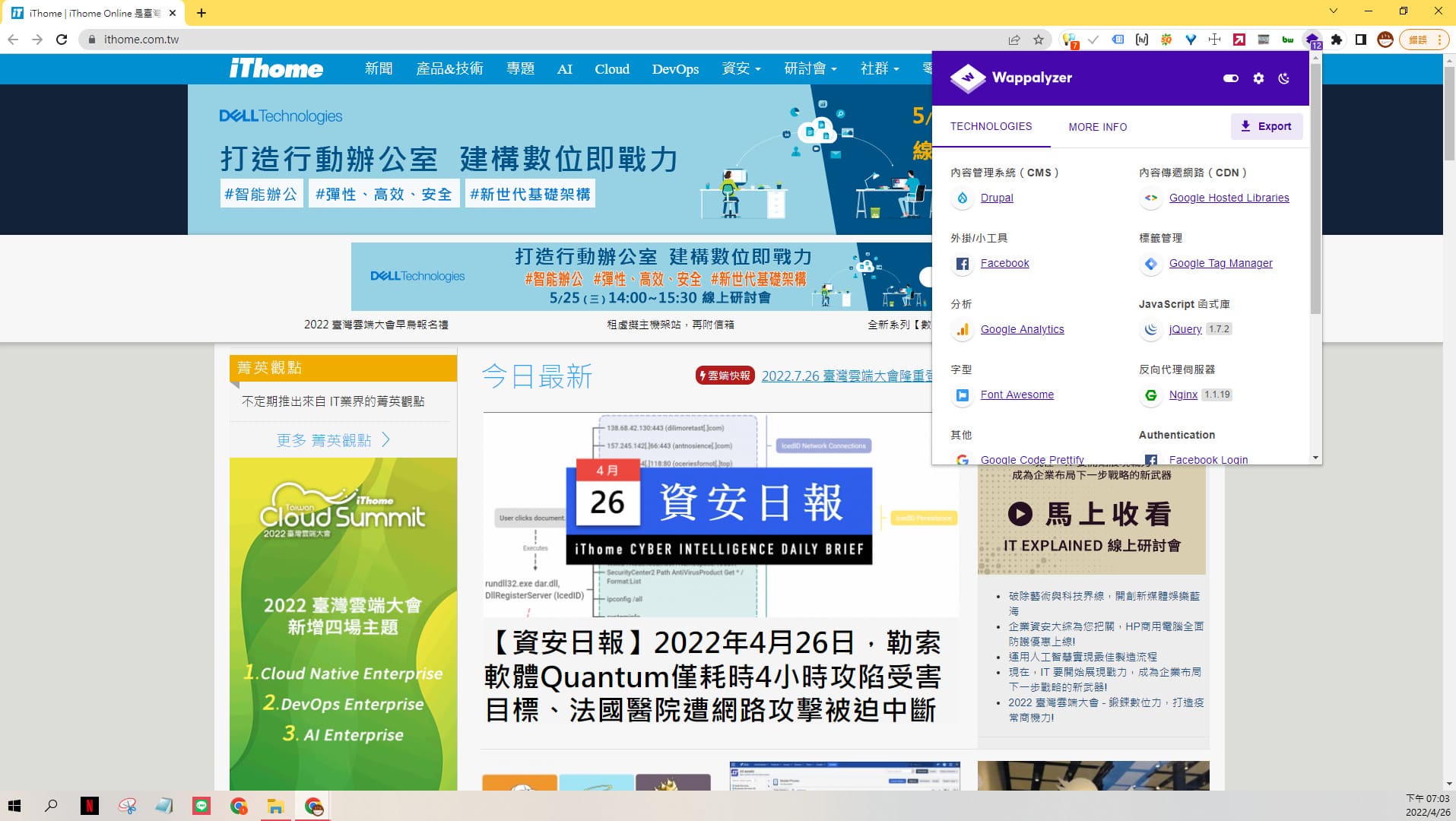1456x821 pixels.
Task: Open Google Hosted Libraries link
Action: tap(1229, 198)
